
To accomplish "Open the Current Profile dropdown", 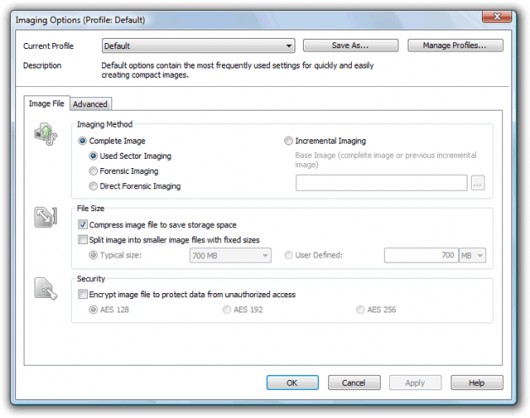I will pyautogui.click(x=198, y=46).
